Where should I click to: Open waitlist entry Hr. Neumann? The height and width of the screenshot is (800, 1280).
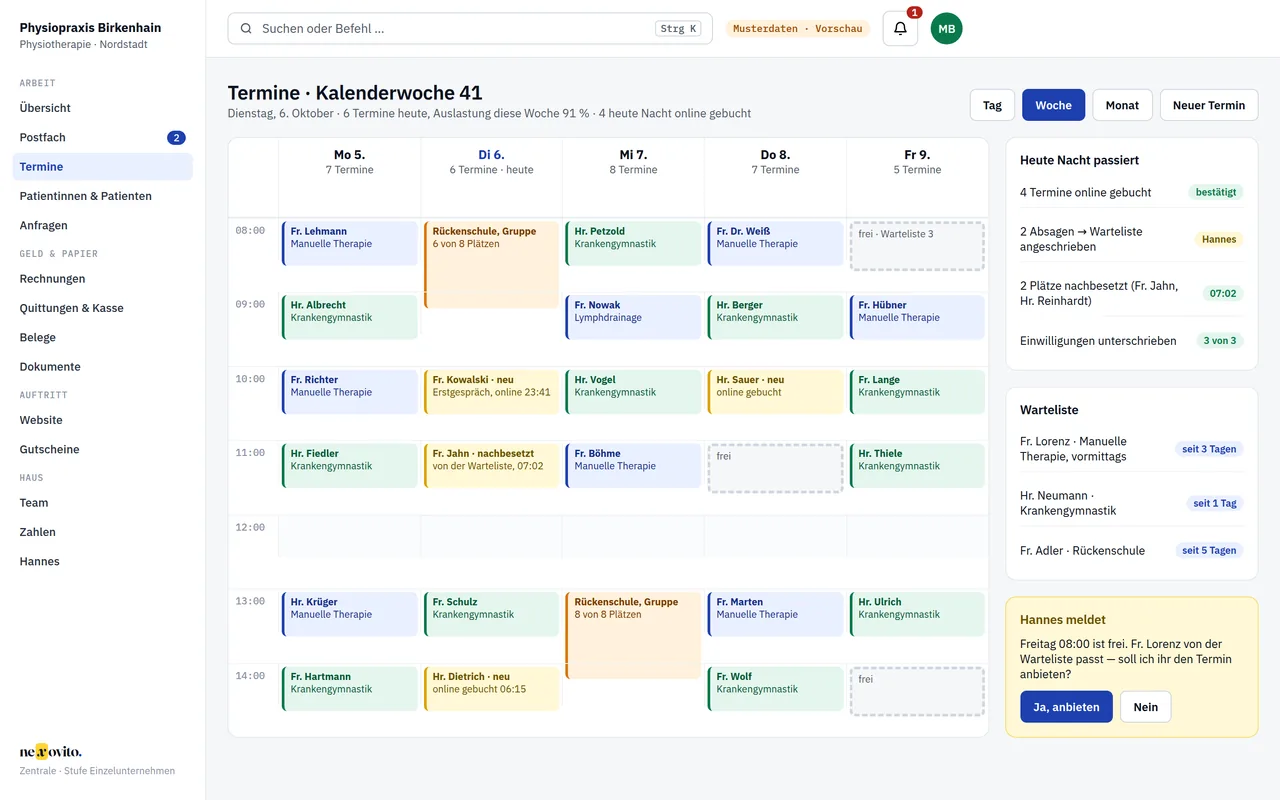(1132, 503)
